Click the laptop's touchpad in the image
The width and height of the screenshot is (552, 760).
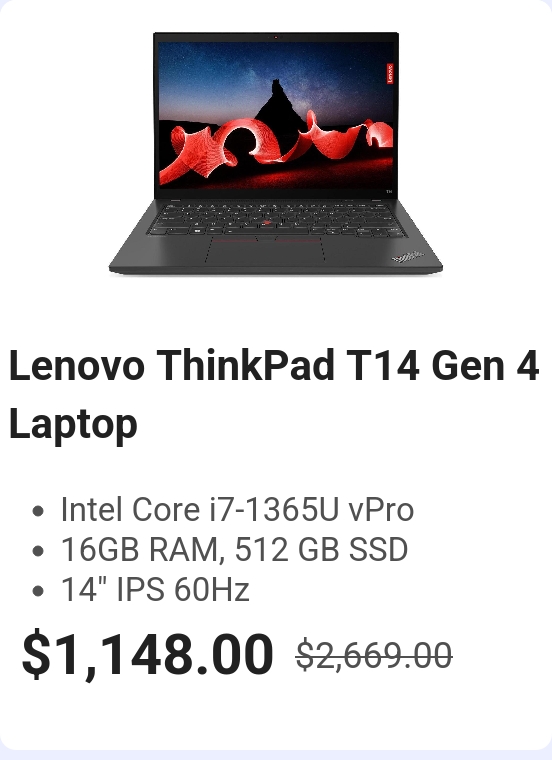[265, 252]
